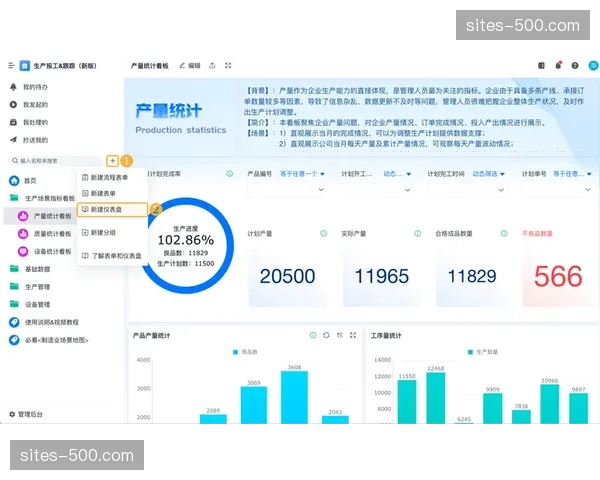Open the help question mark icon
The height and width of the screenshot is (480, 600).
[x=575, y=66]
